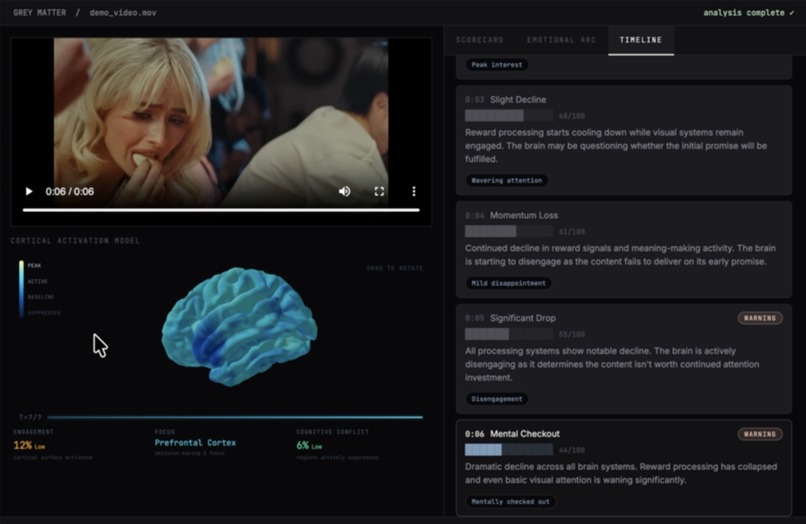This screenshot has height=524, width=806.
Task: Click the GREY MATTER title link
Action: (x=40, y=12)
